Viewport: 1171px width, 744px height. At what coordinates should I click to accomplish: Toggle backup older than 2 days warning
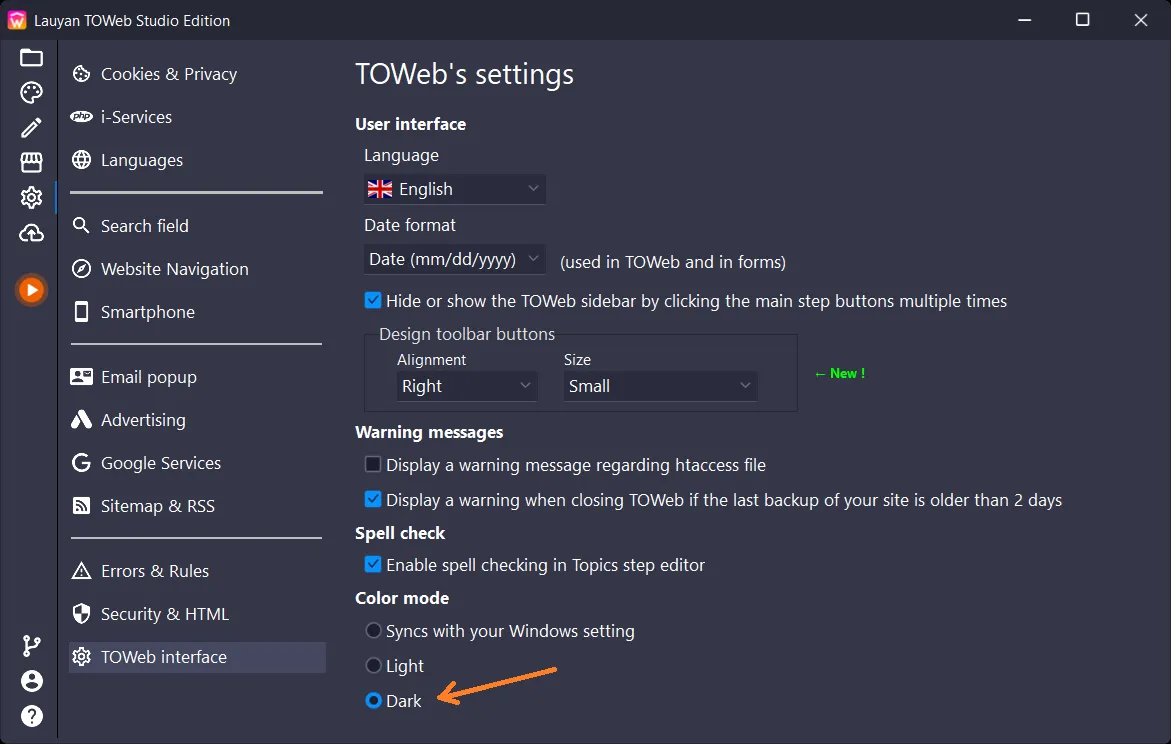pyautogui.click(x=373, y=499)
